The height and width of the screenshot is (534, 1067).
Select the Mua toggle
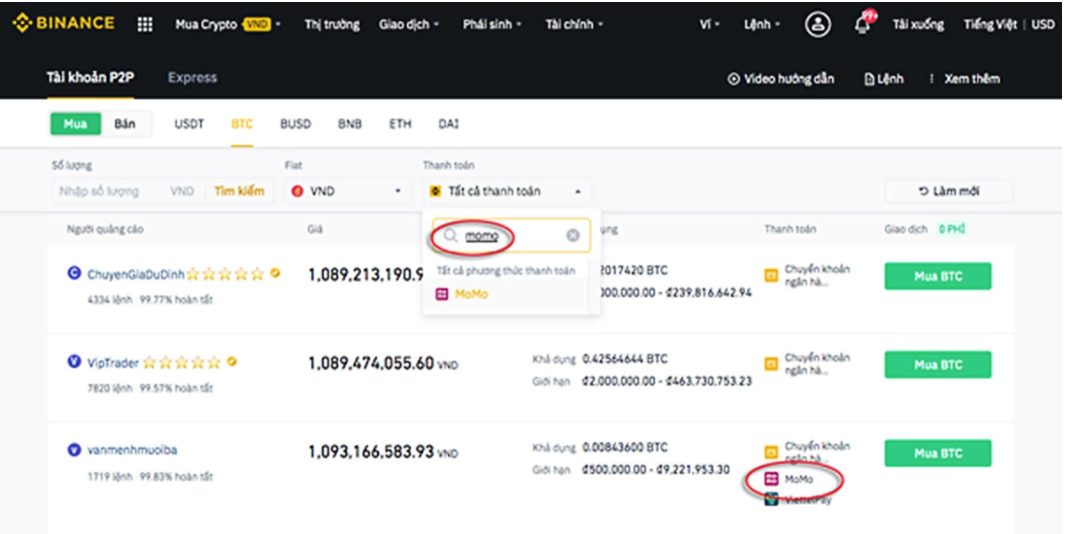pos(75,124)
